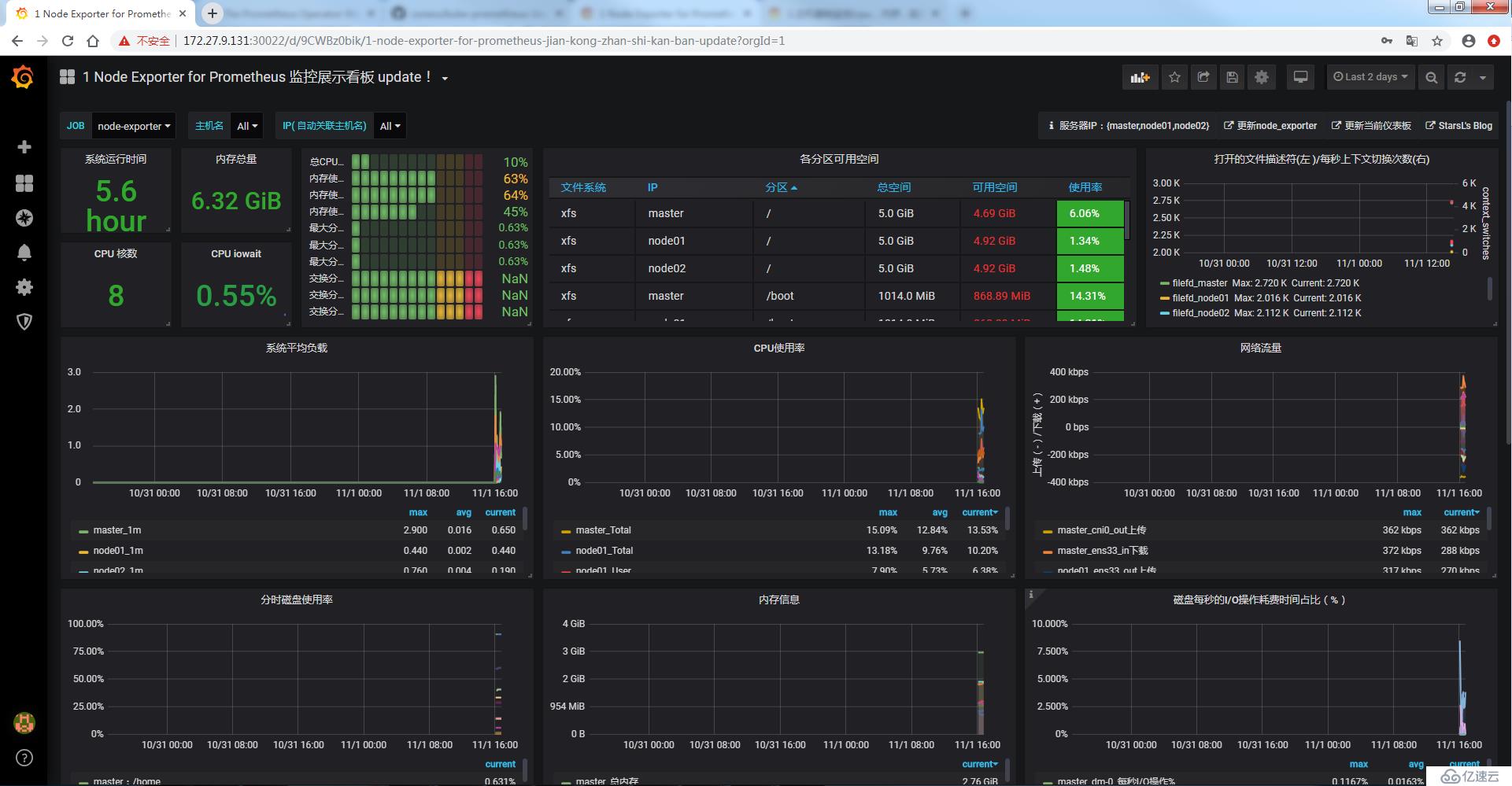Open the Help question mark icon
This screenshot has width=1512, height=786.
pyautogui.click(x=24, y=758)
